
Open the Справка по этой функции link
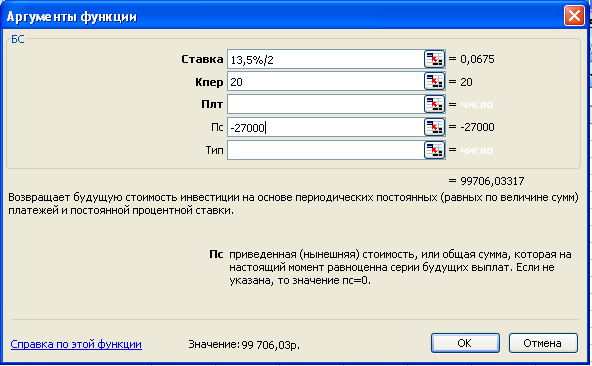(x=76, y=344)
